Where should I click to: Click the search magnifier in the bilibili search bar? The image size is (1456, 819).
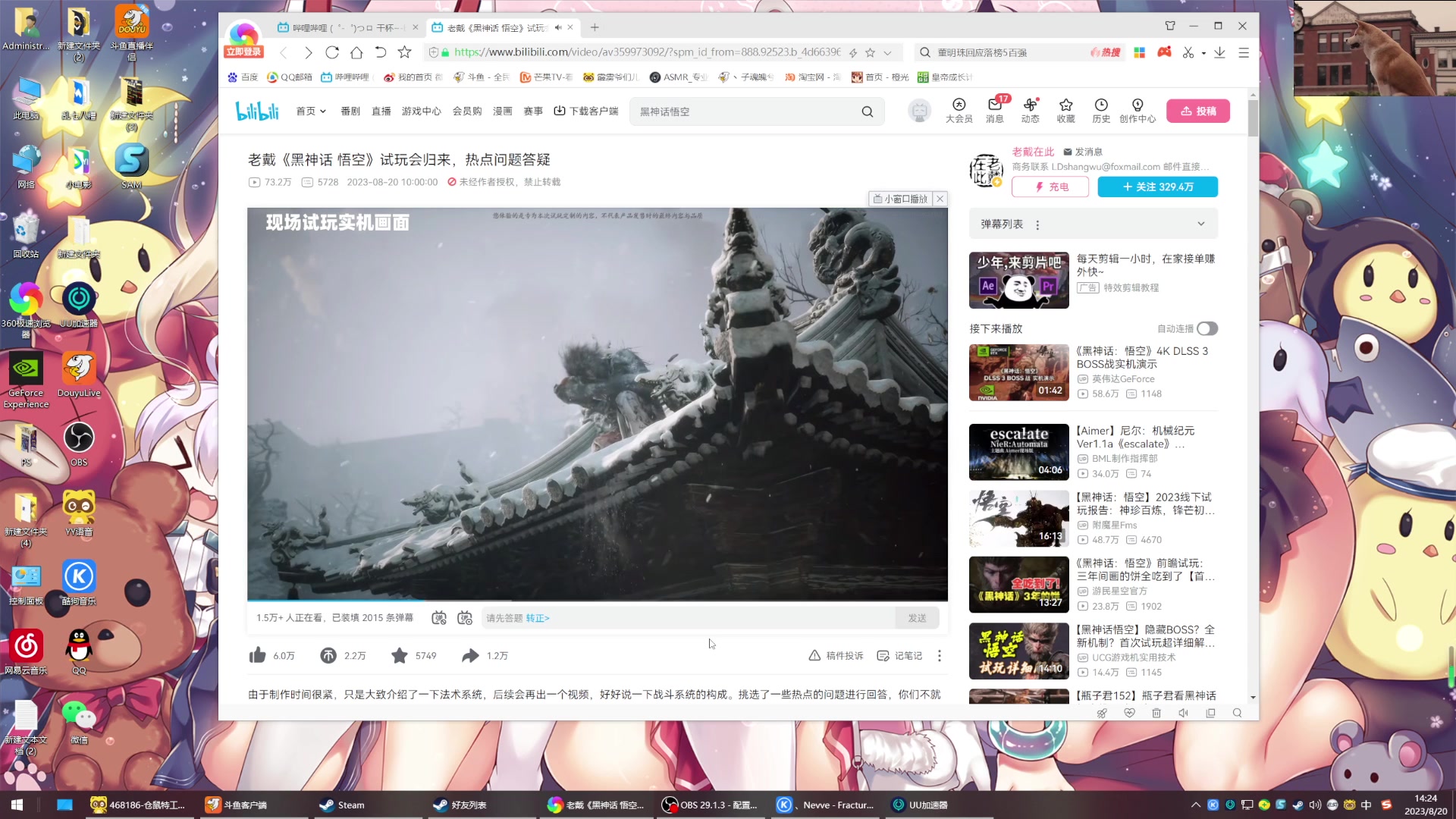(867, 111)
